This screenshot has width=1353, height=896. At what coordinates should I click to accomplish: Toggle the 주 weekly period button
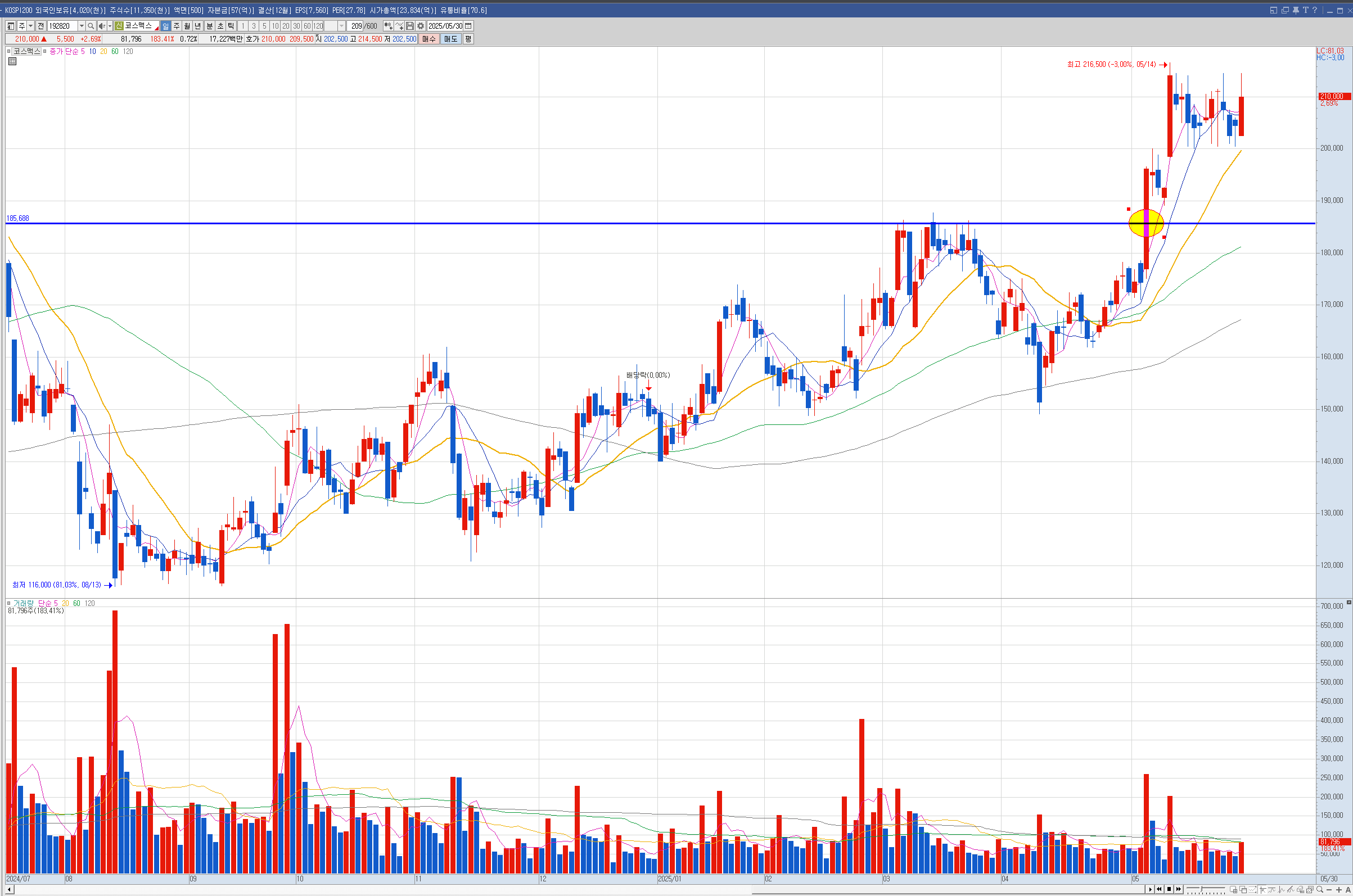click(177, 26)
